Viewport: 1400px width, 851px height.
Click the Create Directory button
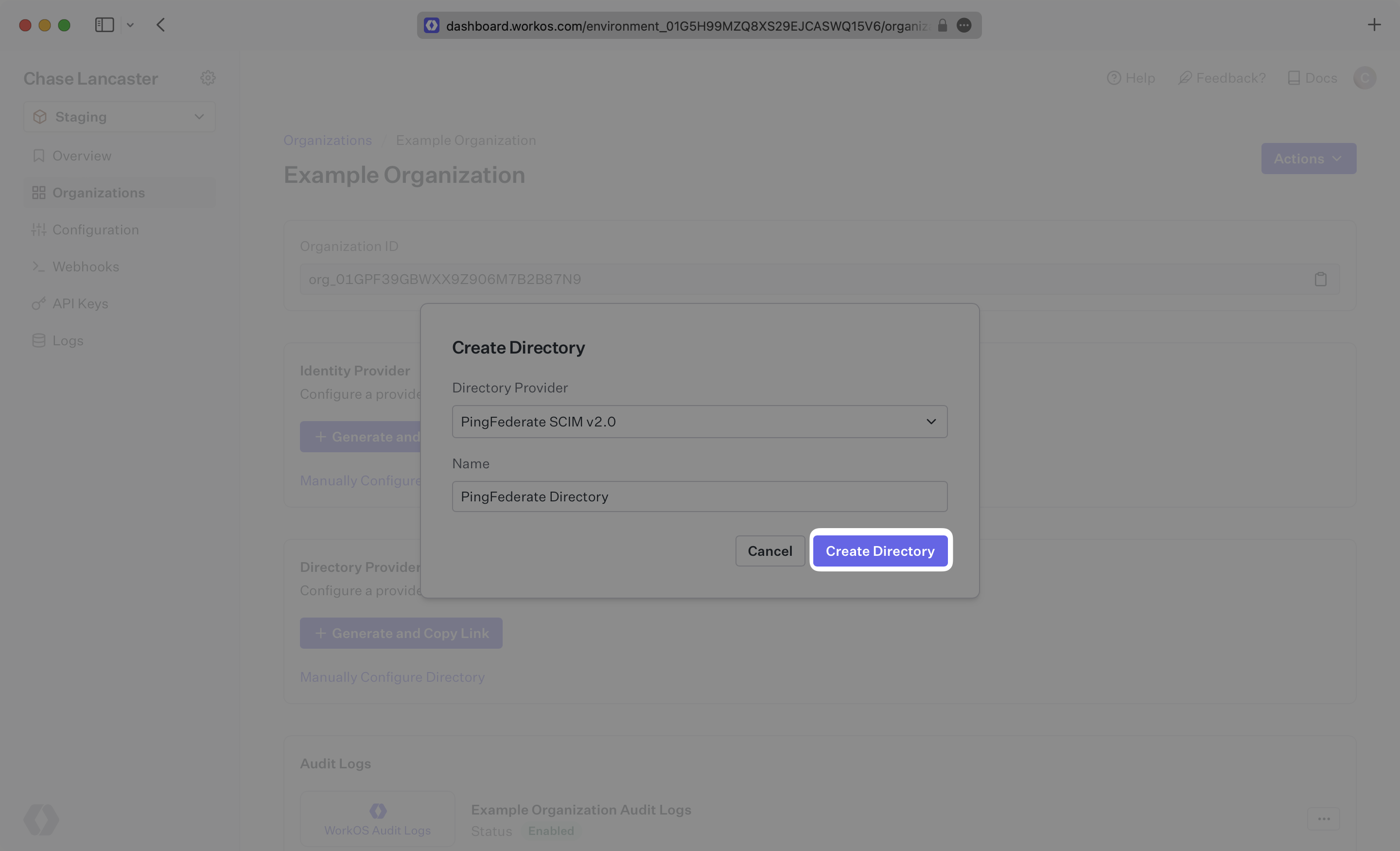pos(881,550)
